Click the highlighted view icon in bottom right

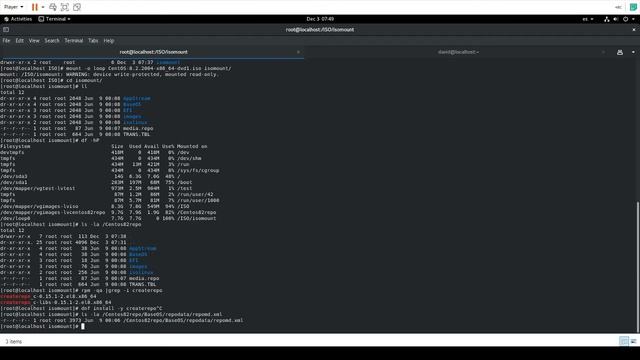click(x=624, y=341)
